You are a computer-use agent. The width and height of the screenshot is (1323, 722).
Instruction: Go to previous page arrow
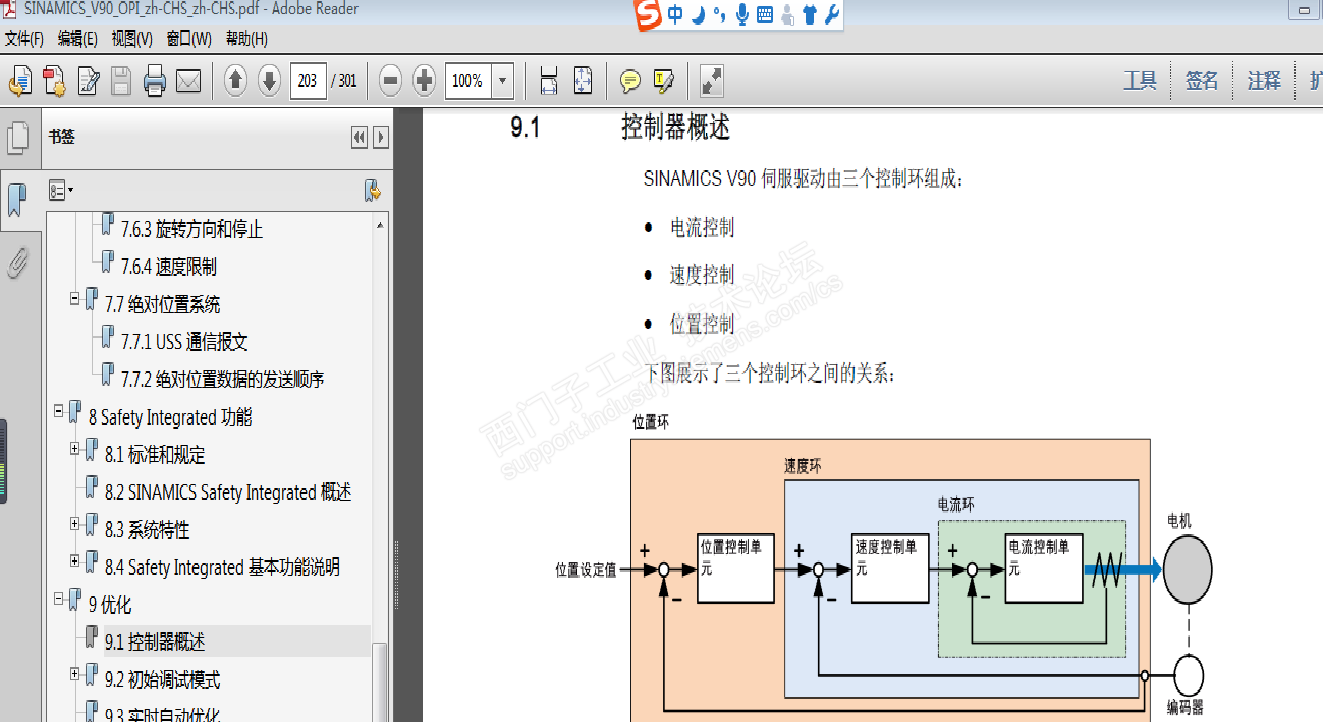point(235,80)
